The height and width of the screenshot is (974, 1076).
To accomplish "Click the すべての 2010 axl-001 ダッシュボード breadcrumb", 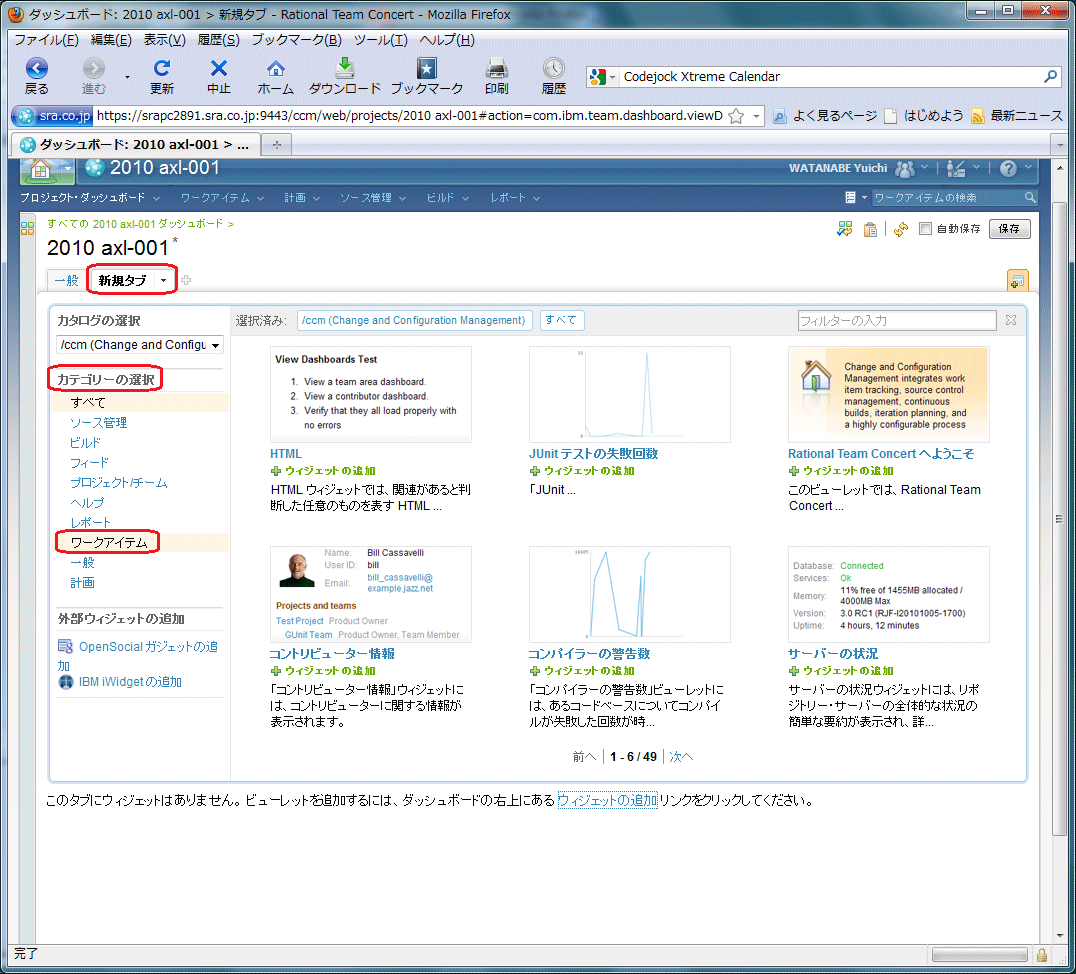I will pos(135,224).
